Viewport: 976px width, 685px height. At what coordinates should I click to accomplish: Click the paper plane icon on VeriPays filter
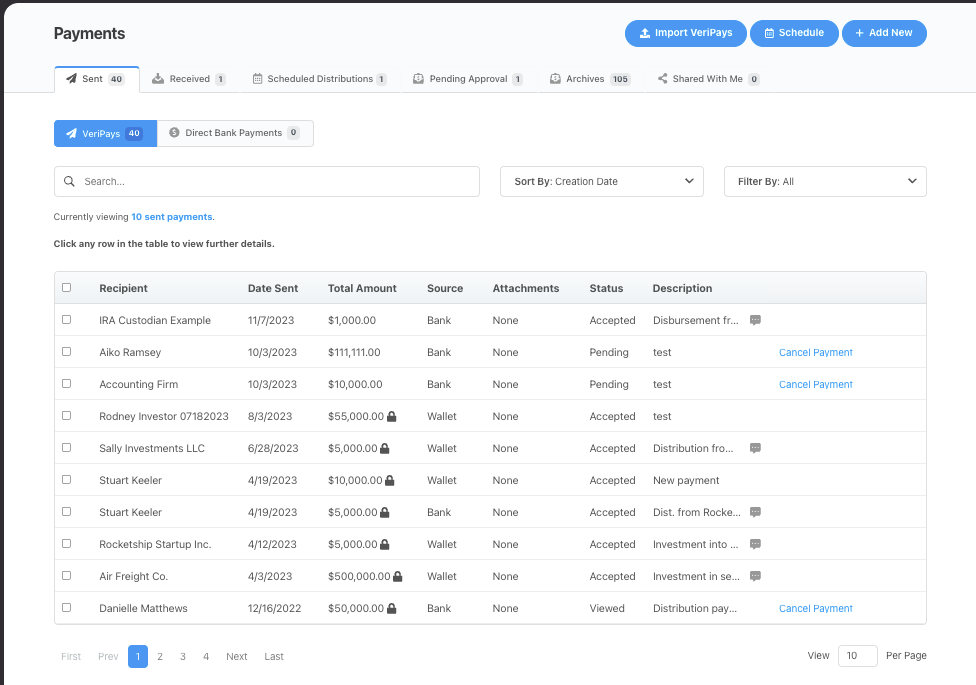(72, 132)
